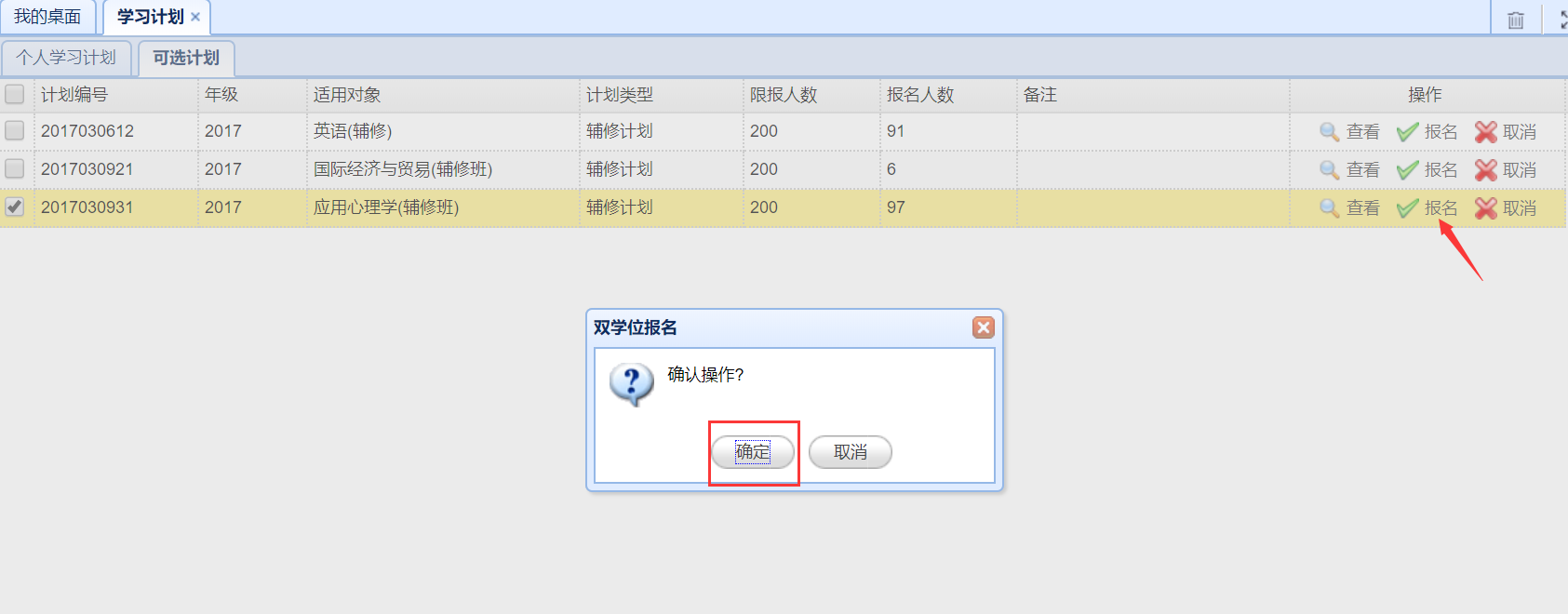The height and width of the screenshot is (614, 1568).
Task: Close the 学习计划 tab with its X
Action: pyautogui.click(x=195, y=17)
